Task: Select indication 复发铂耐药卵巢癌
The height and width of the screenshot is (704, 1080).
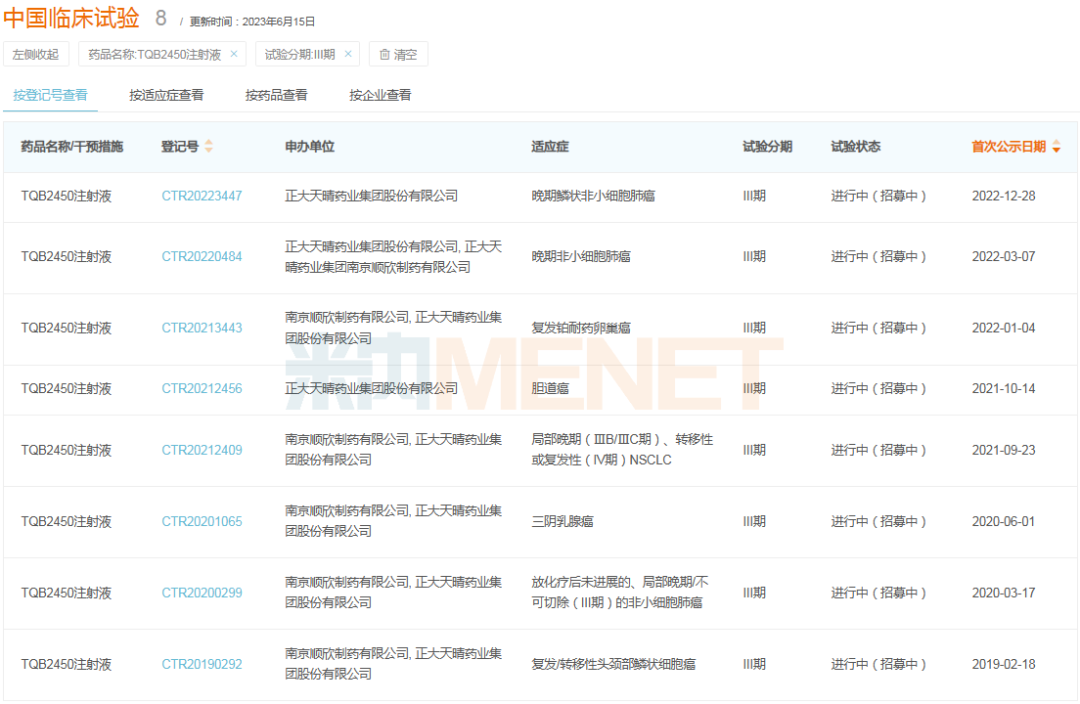Action: (x=581, y=328)
